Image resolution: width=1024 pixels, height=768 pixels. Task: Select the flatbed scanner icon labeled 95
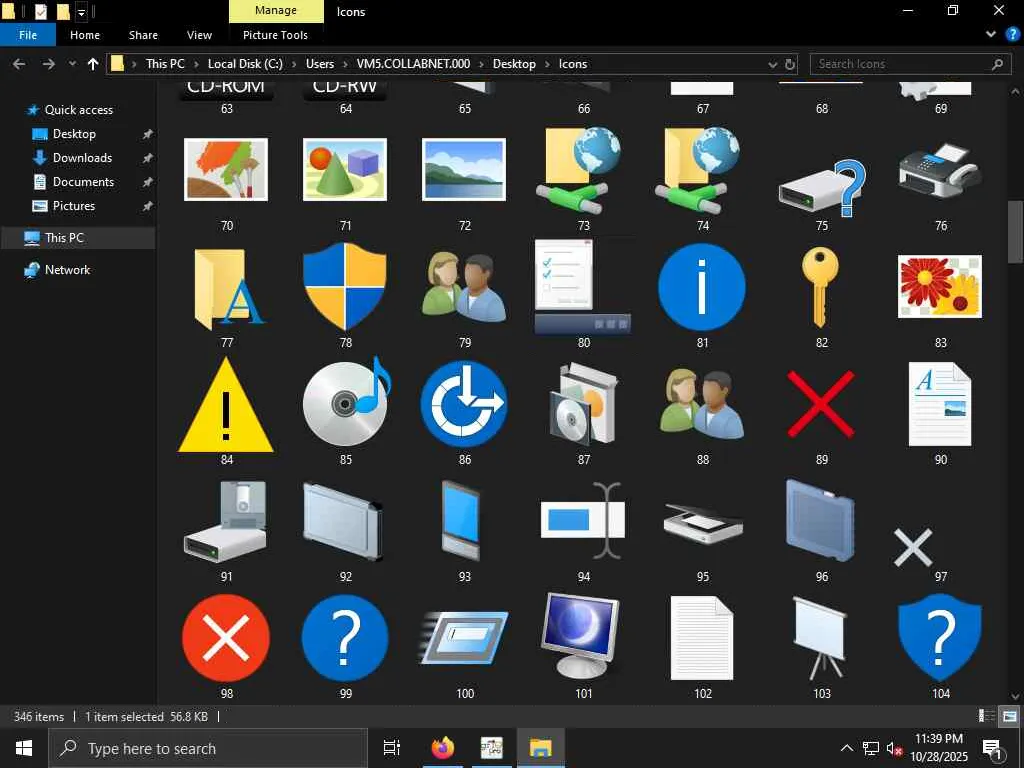click(703, 524)
